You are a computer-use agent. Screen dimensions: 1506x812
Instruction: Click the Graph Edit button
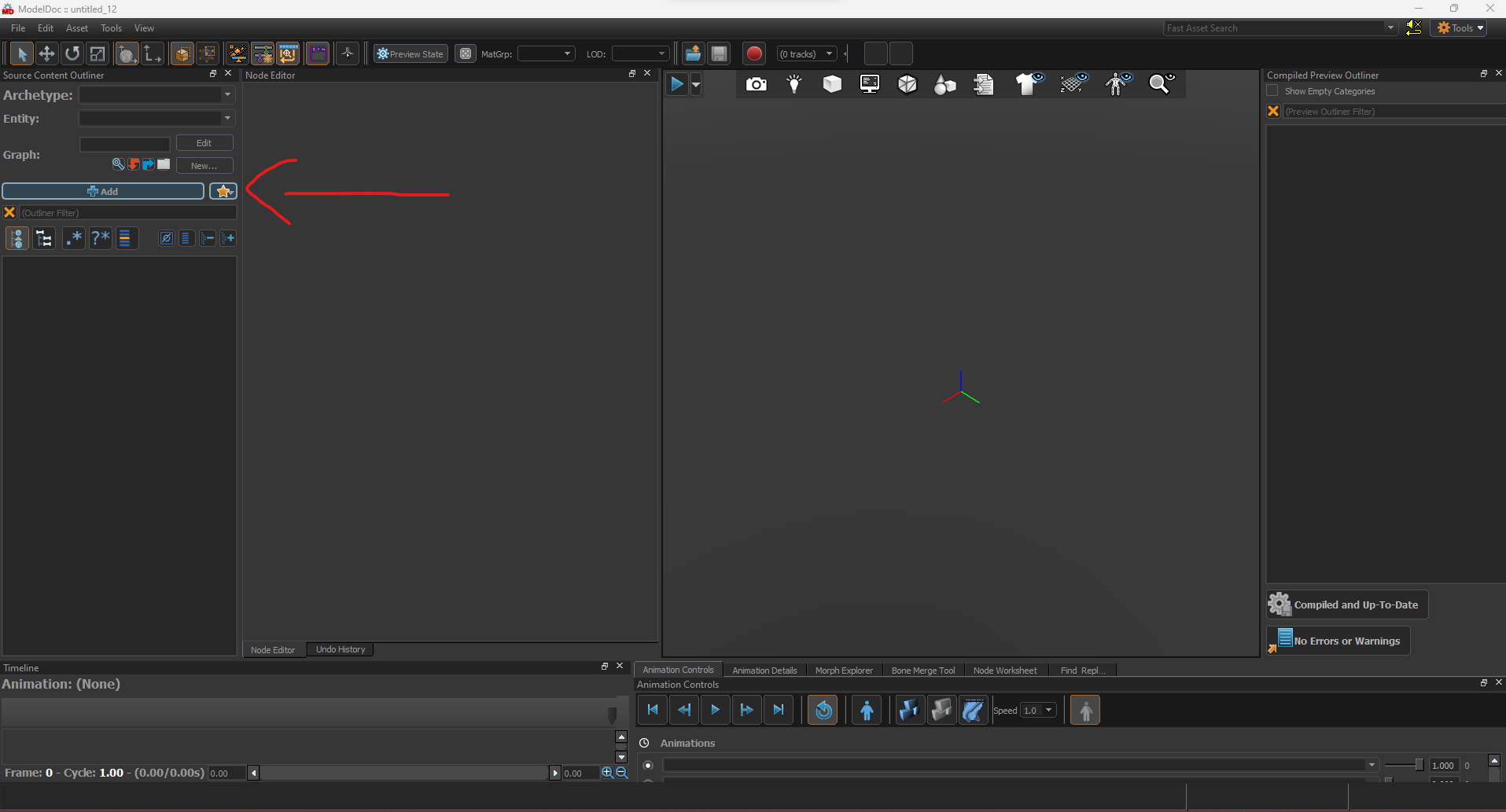pyautogui.click(x=204, y=143)
